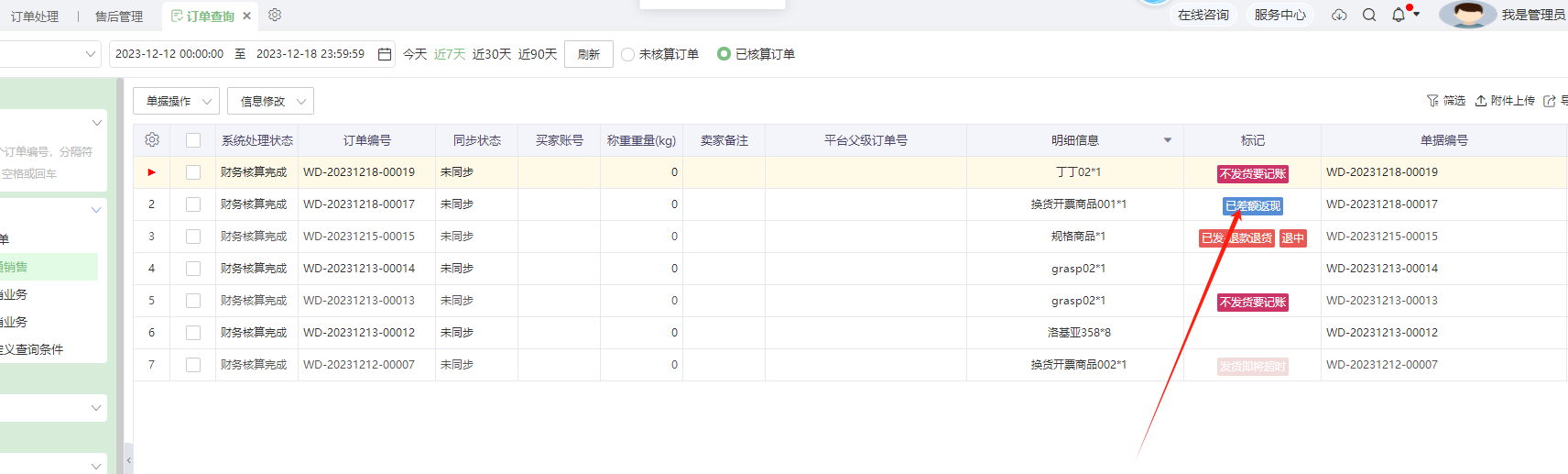Screen dimensions: 1568x474
Task: Expand the 单据操作 dropdown
Action: tap(176, 101)
